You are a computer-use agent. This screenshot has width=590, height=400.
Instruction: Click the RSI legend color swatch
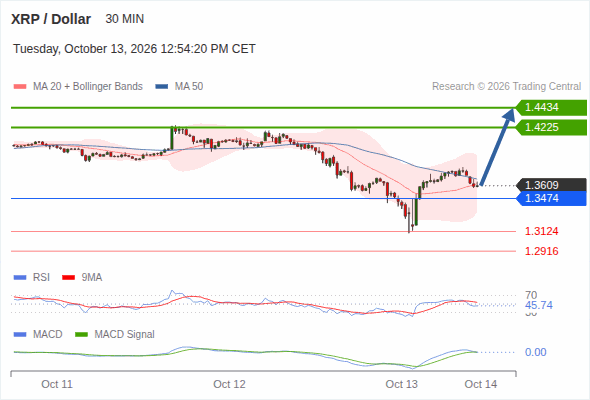[x=20, y=278]
